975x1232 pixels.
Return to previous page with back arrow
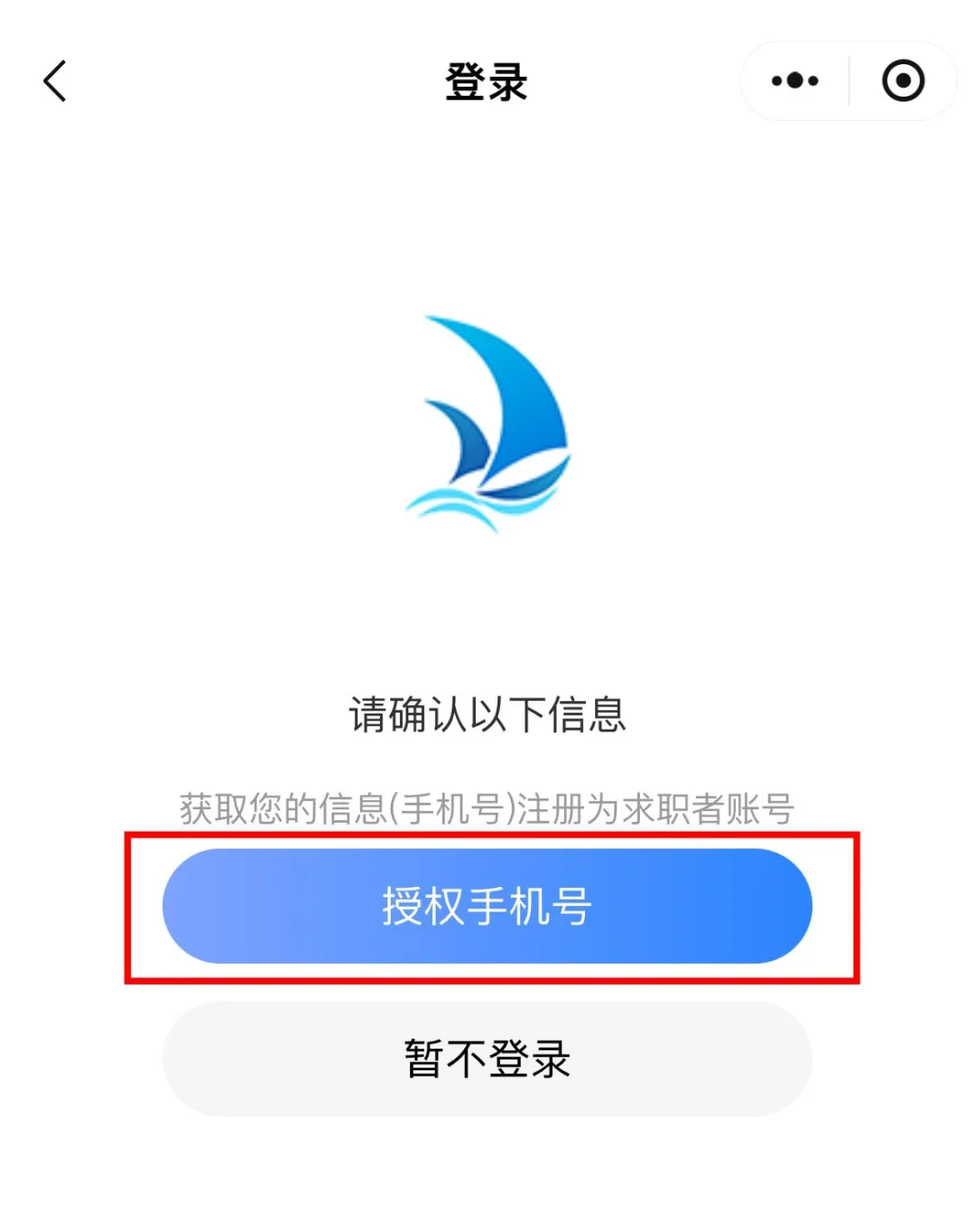click(55, 81)
